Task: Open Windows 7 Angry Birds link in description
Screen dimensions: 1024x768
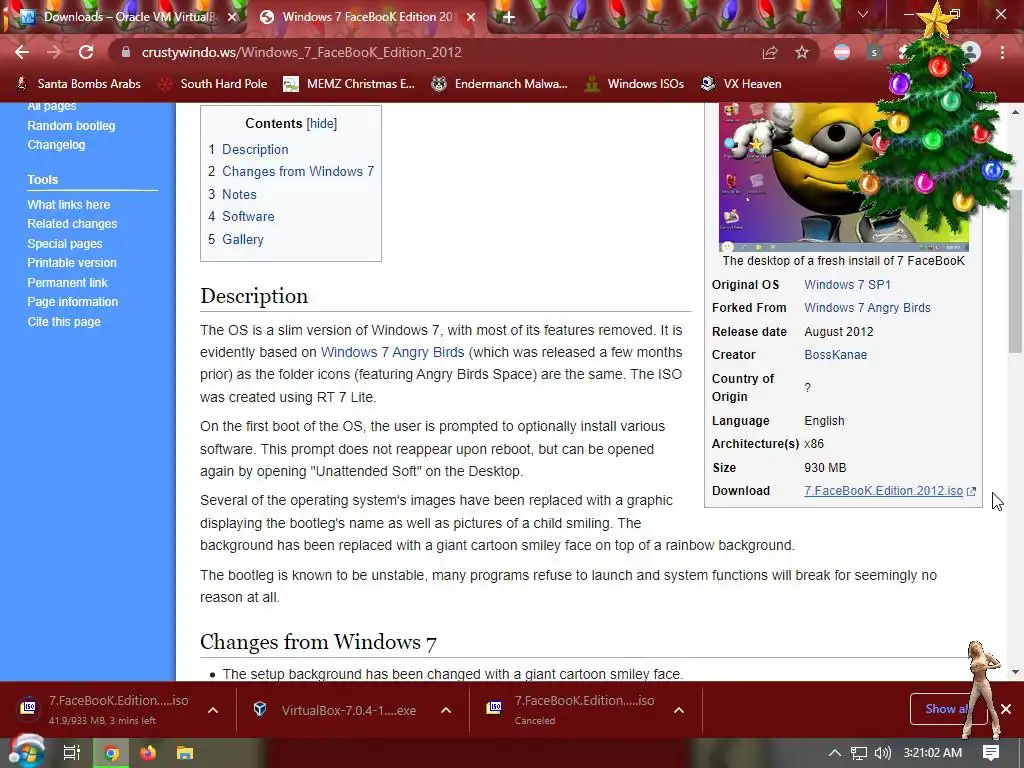Action: coord(392,352)
